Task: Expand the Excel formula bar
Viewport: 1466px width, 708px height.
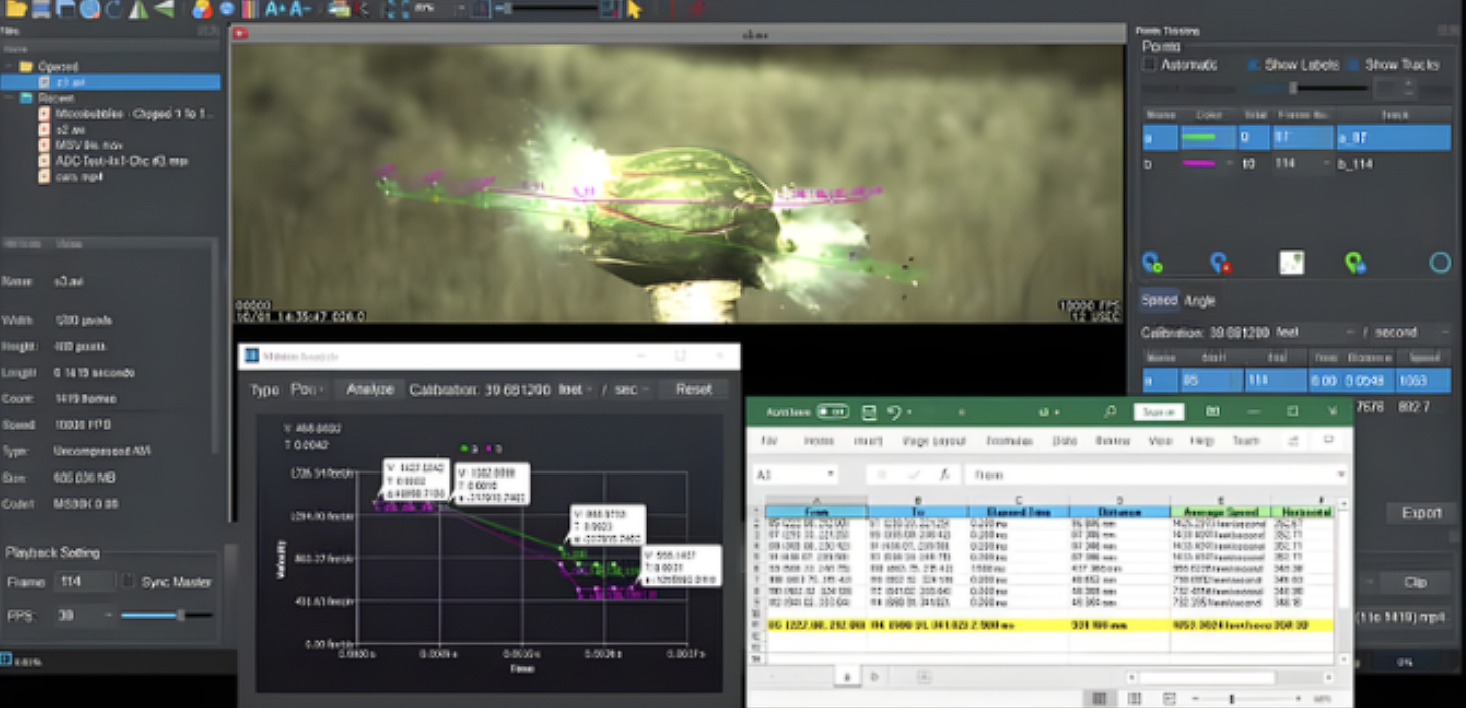Action: [x=1341, y=475]
